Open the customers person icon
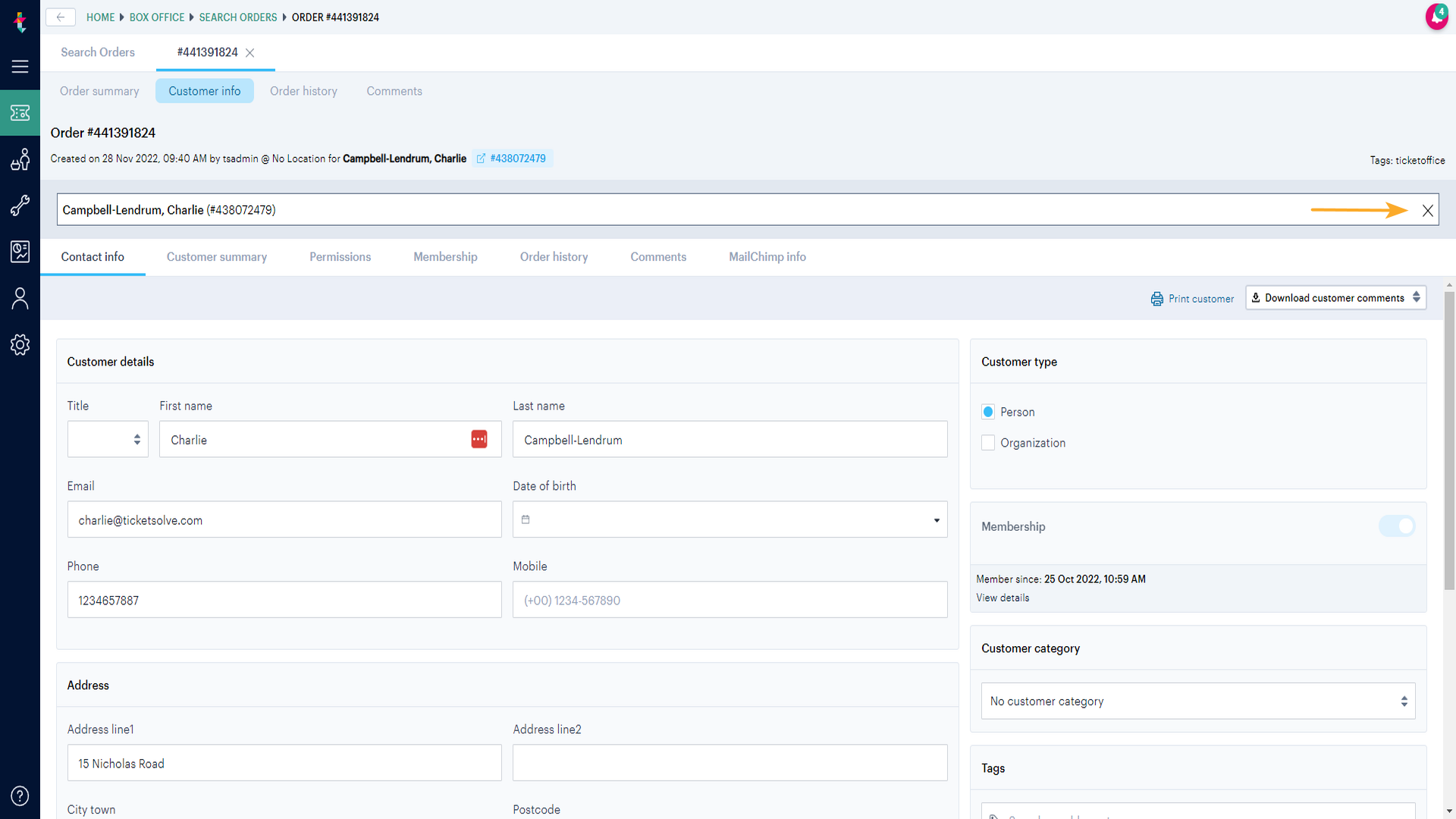This screenshot has width=1456, height=819. (x=20, y=298)
